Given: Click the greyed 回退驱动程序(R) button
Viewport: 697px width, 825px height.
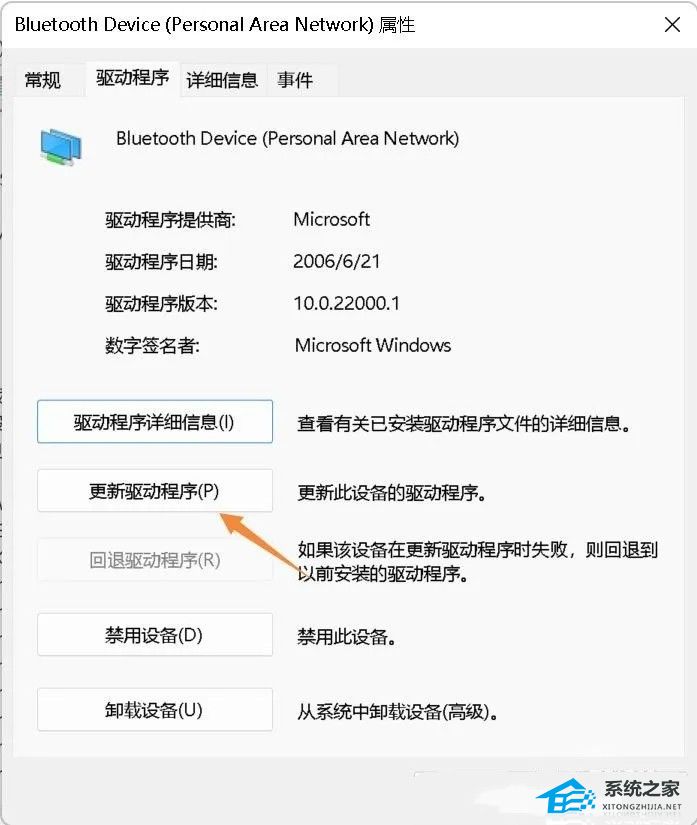Looking at the screenshot, I should [155, 560].
